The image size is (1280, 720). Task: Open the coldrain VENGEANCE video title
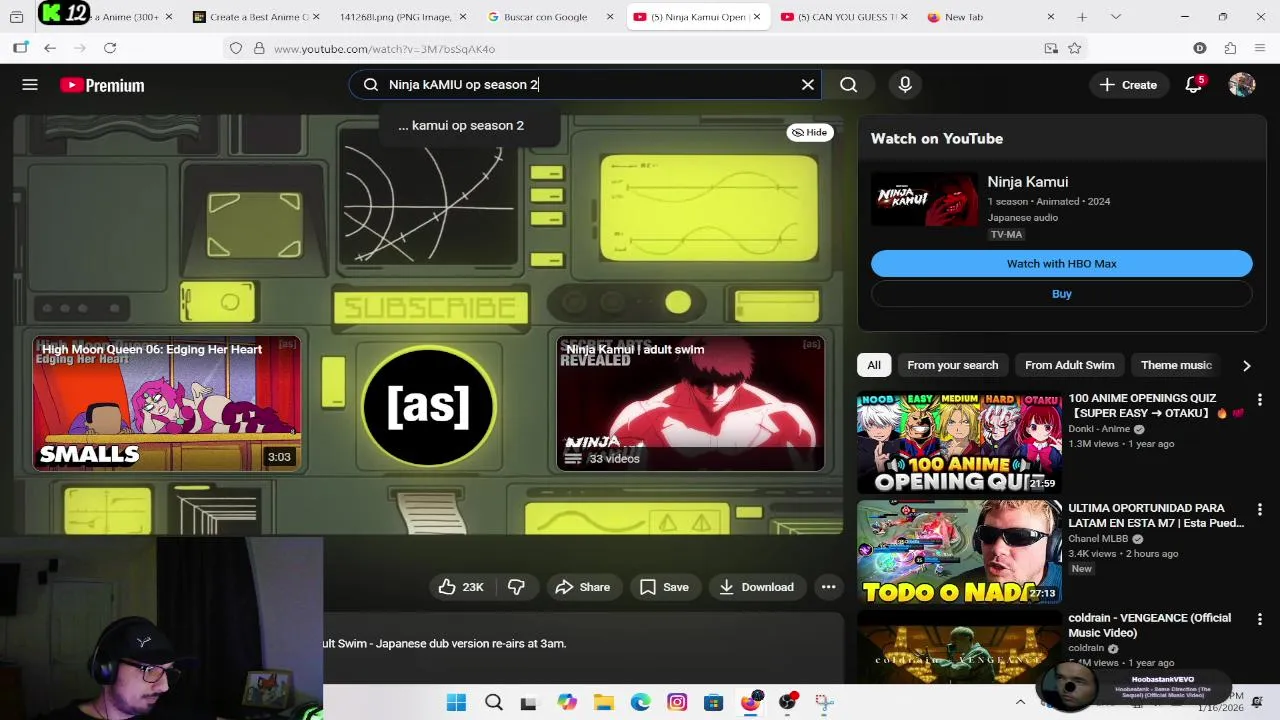pos(1149,625)
